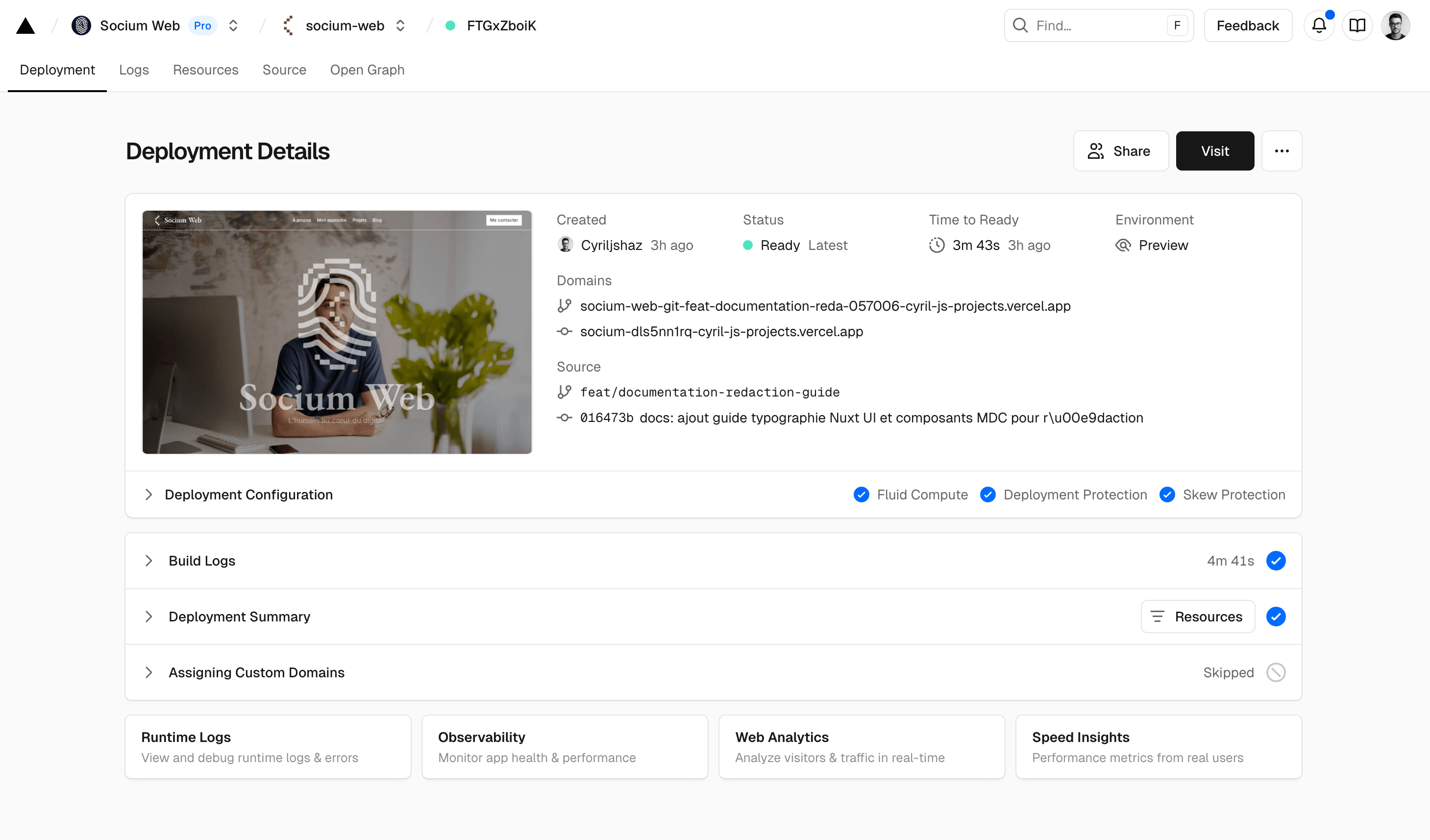
Task: Click the commit icon beside 016473b
Action: point(565,418)
